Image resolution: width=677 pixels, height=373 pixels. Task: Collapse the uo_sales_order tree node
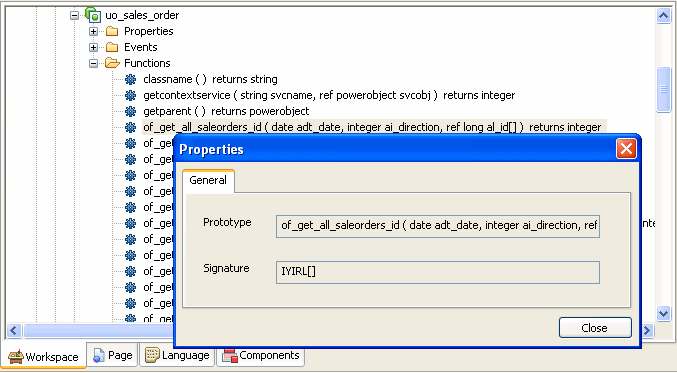(75, 16)
